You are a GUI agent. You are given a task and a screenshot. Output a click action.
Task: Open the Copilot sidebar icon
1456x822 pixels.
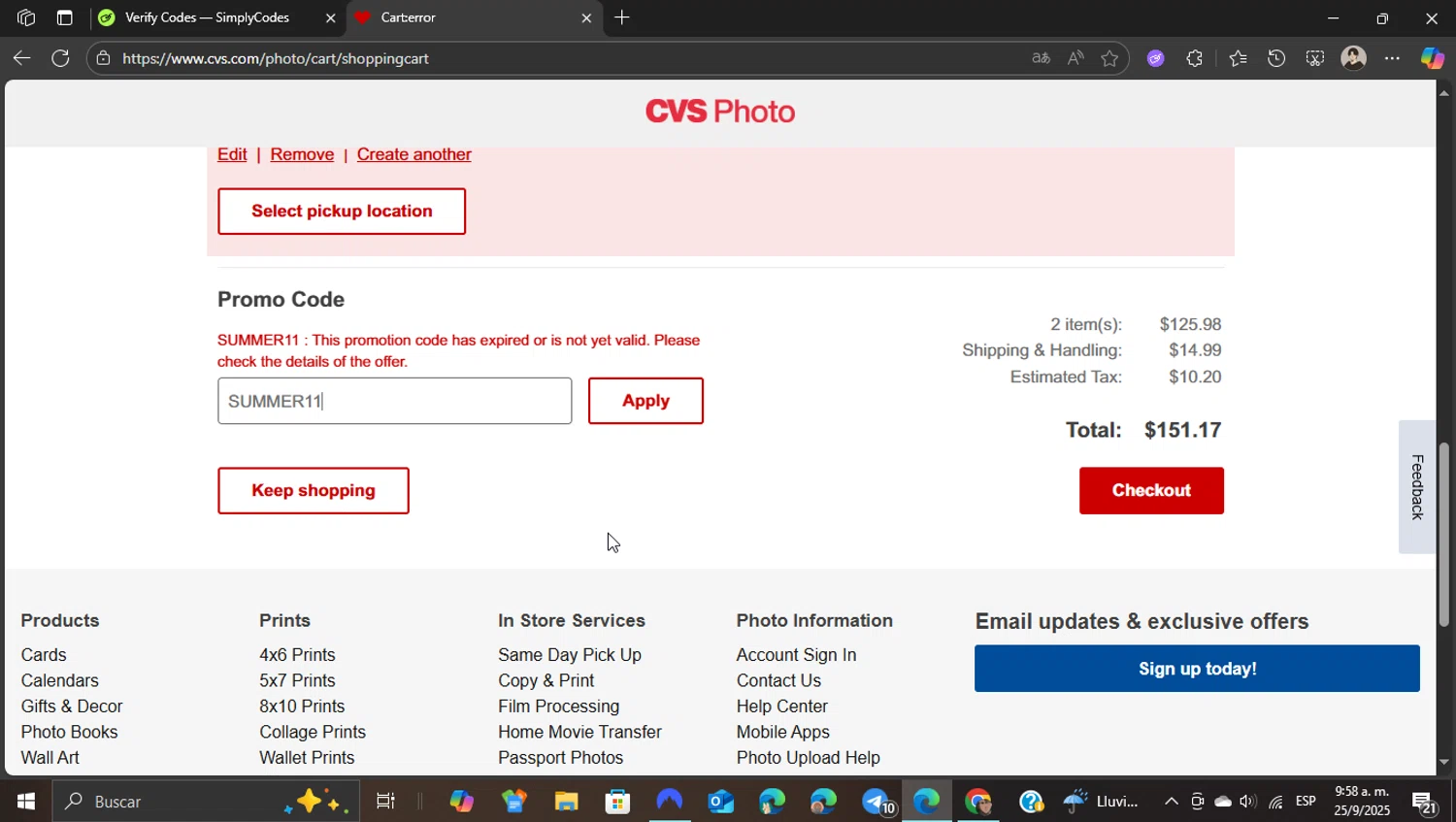tap(1432, 58)
